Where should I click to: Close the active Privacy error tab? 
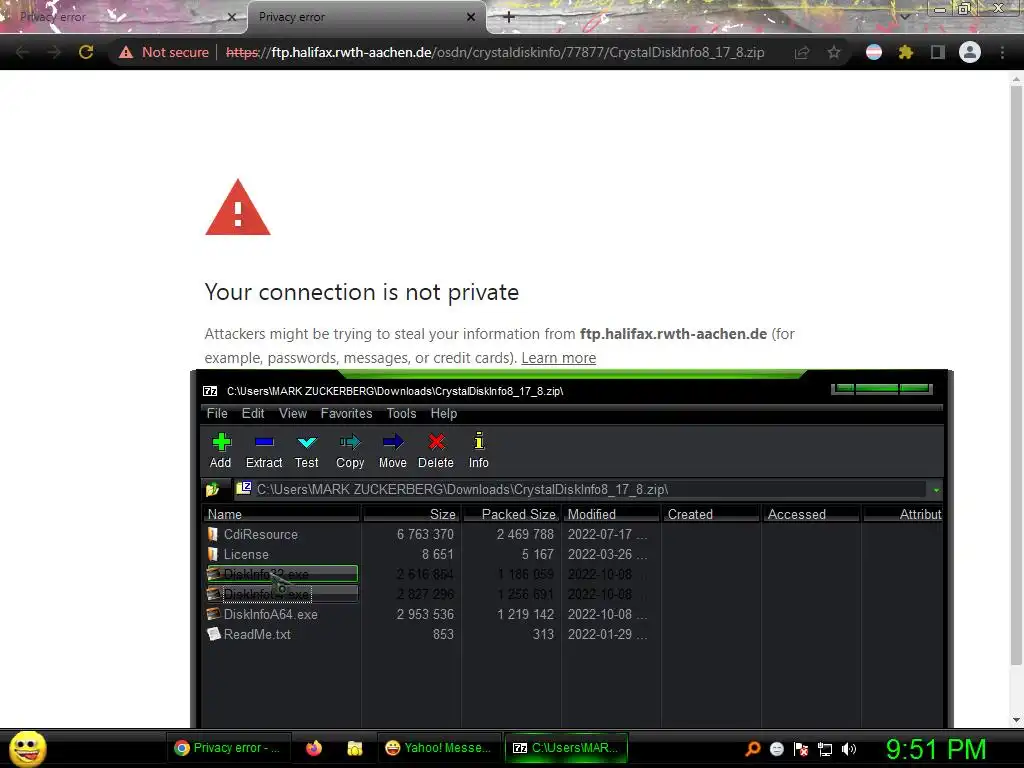(x=471, y=17)
